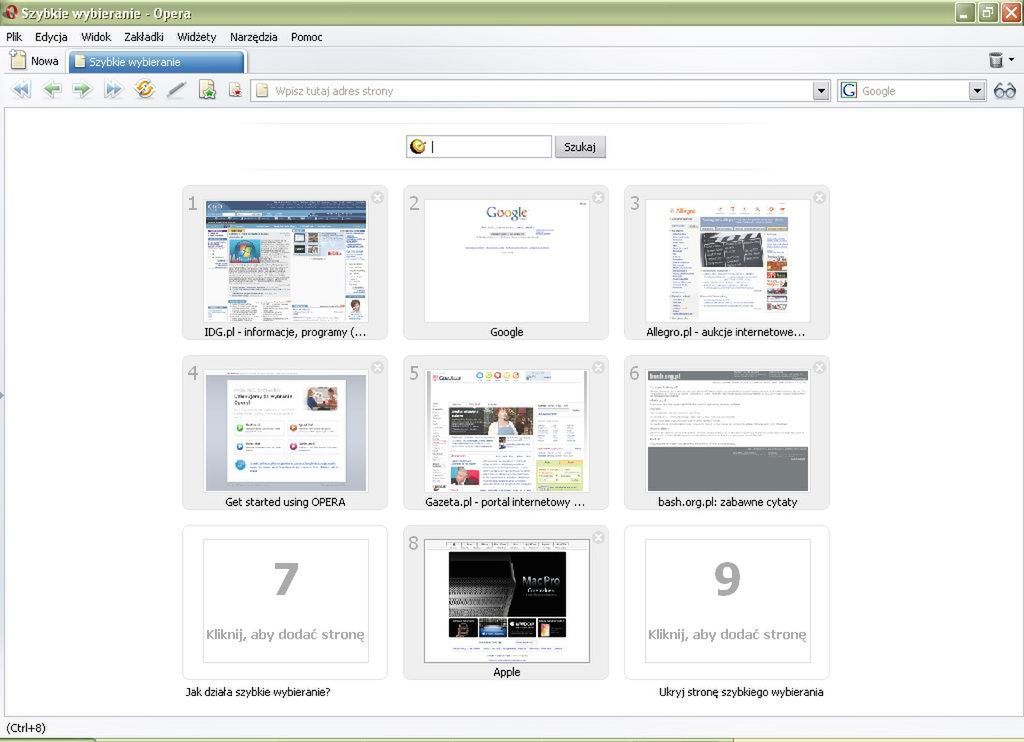Image resolution: width=1024 pixels, height=742 pixels.
Task: Click the glasses quick-find icon
Action: coord(1005,90)
